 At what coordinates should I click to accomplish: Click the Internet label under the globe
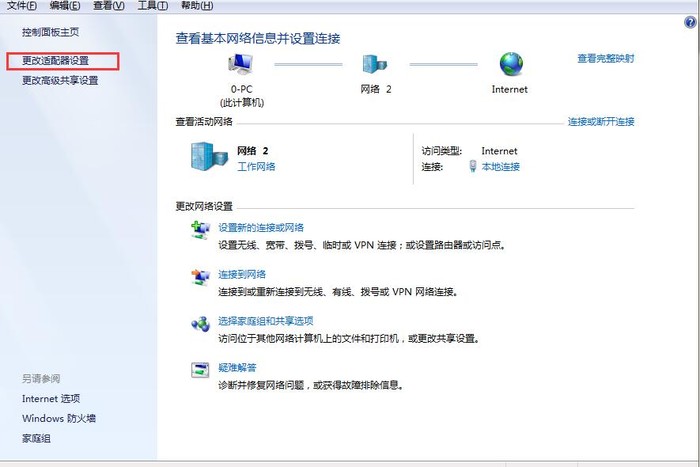(509, 89)
